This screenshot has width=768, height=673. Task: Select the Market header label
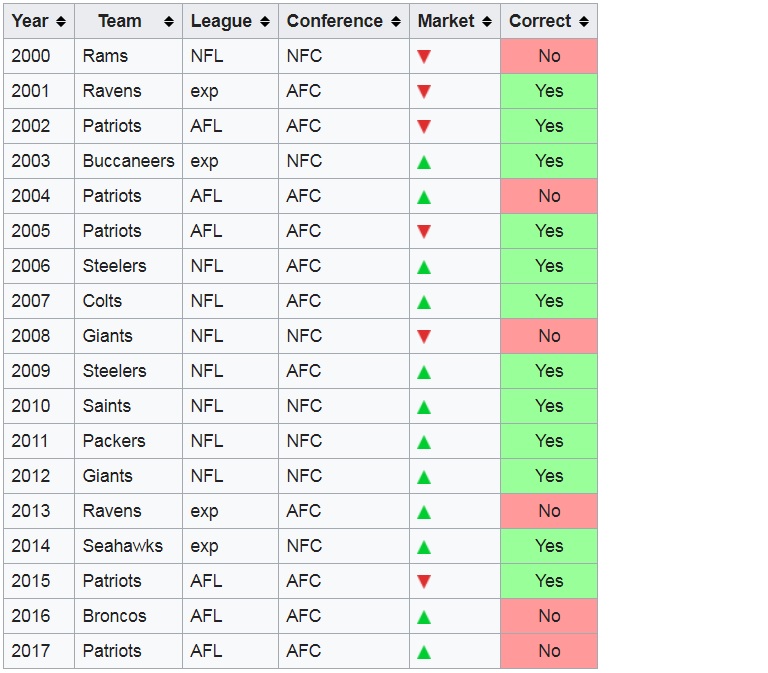click(446, 21)
